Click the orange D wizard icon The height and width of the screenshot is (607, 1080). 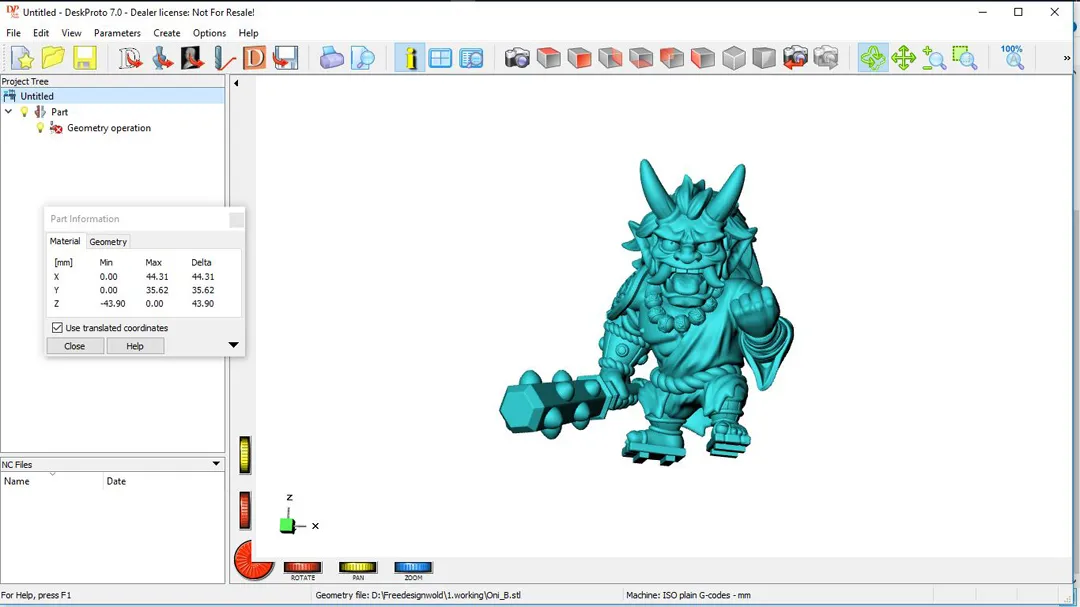(x=254, y=58)
